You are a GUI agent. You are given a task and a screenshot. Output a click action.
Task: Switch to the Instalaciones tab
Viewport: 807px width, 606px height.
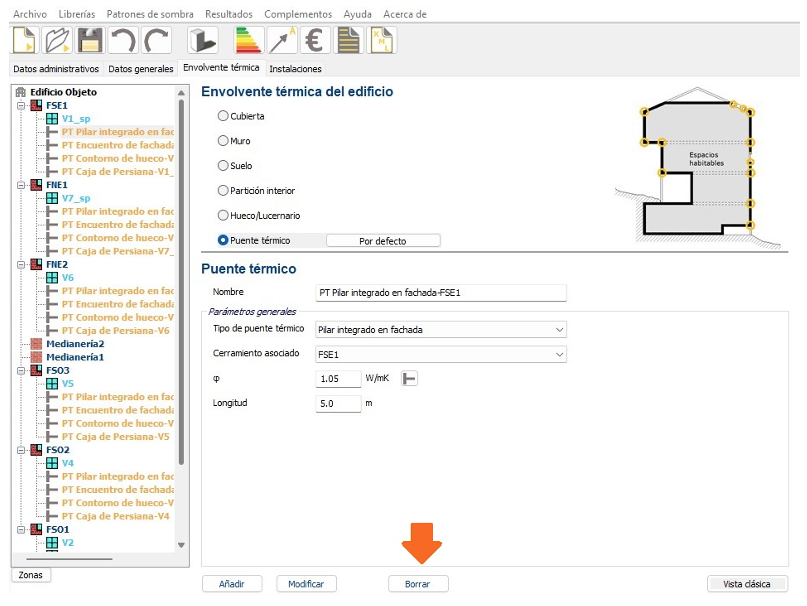click(x=296, y=69)
